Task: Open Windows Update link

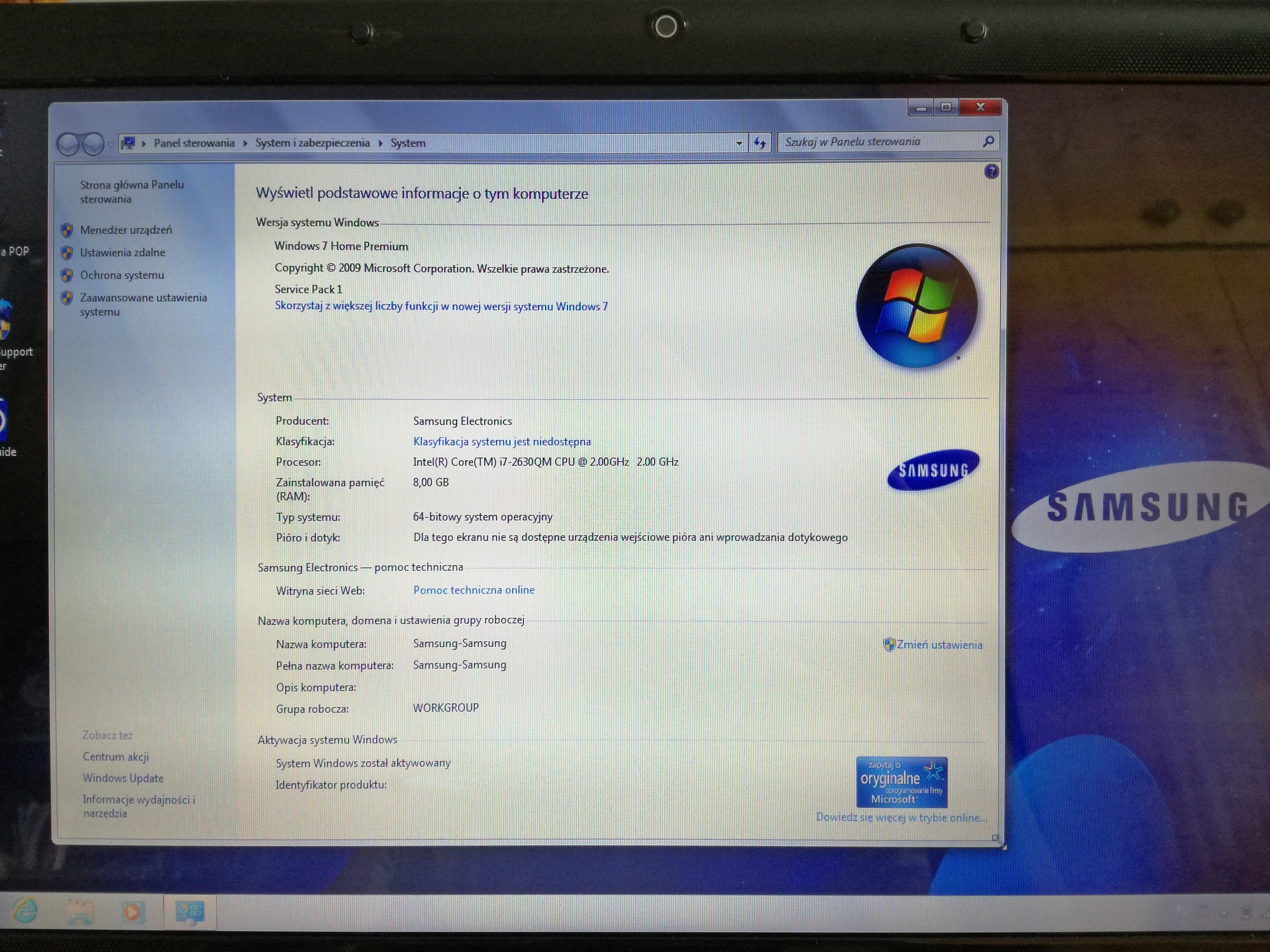Action: [123, 778]
